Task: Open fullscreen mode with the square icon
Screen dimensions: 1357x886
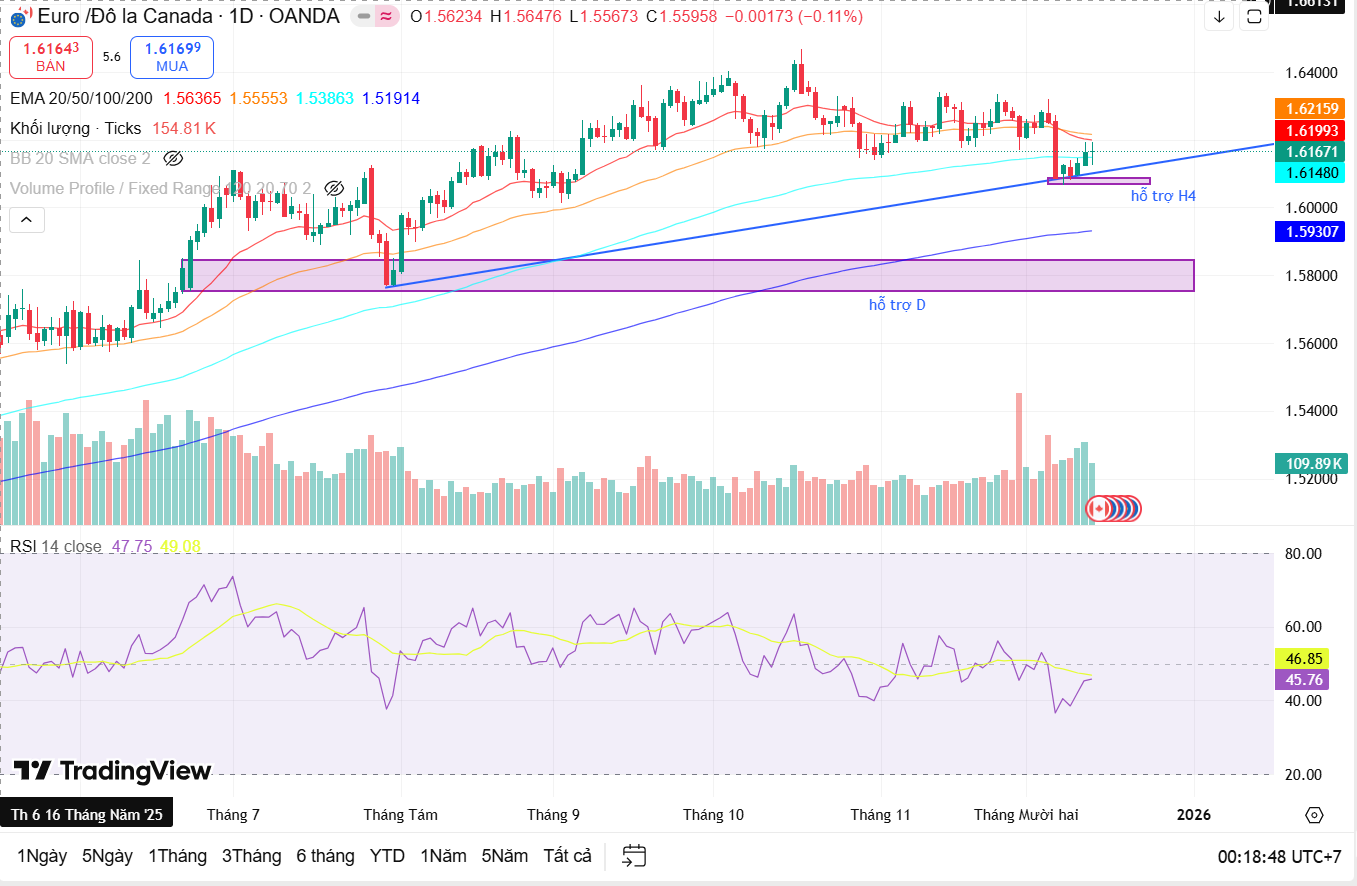Action: [x=1254, y=17]
